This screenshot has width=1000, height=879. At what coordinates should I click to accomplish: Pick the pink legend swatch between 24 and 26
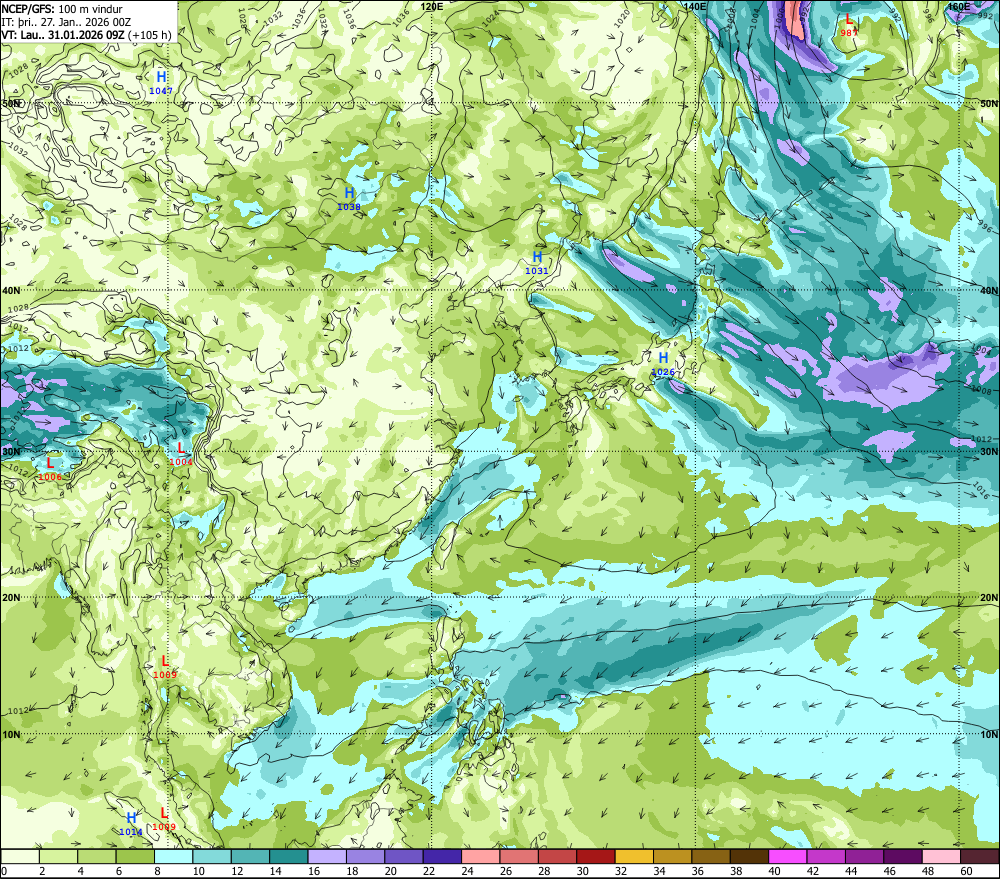point(481,857)
